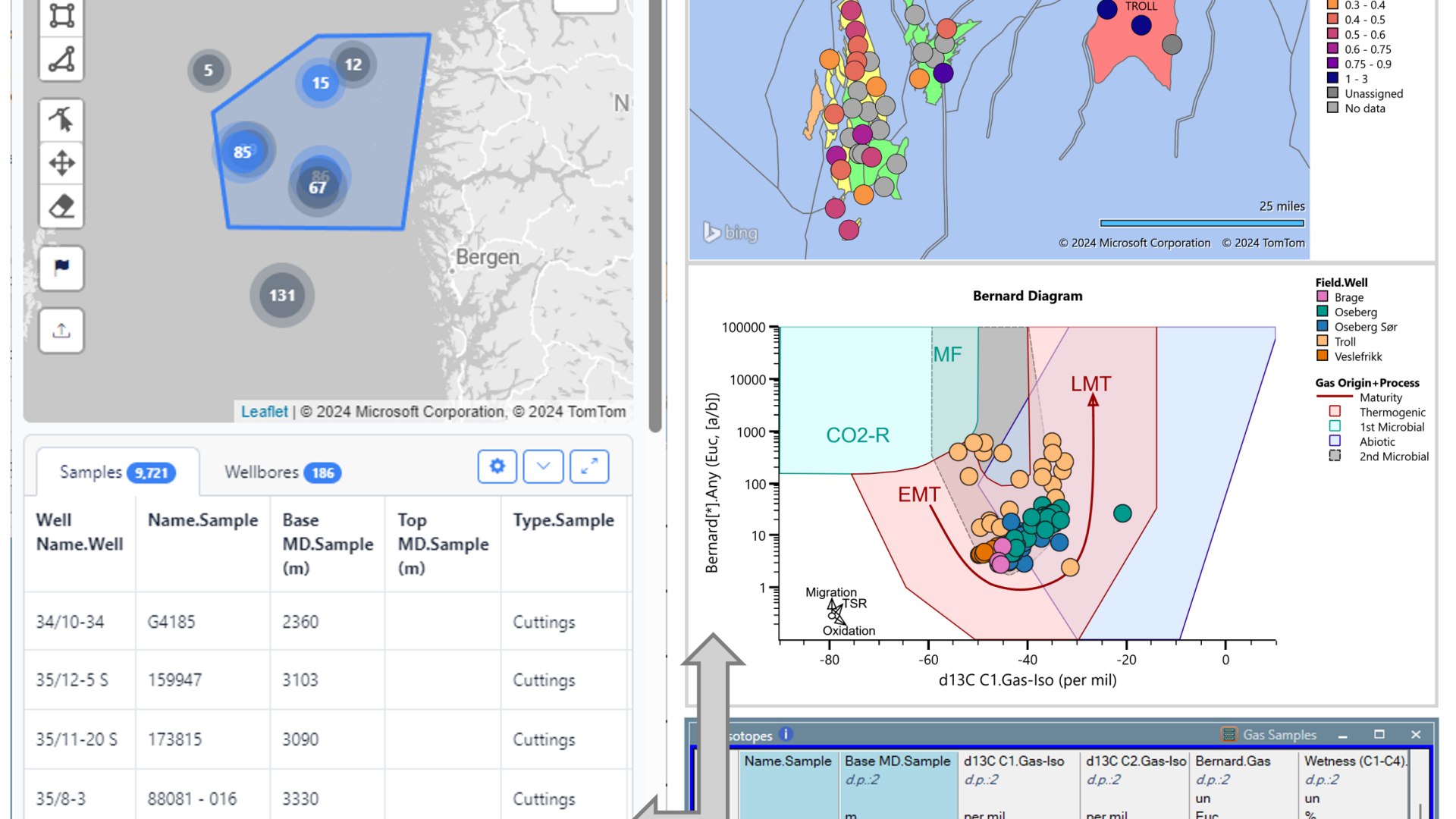Click the expand/fullscreen button in panel
1456x819 pixels.
(x=589, y=466)
